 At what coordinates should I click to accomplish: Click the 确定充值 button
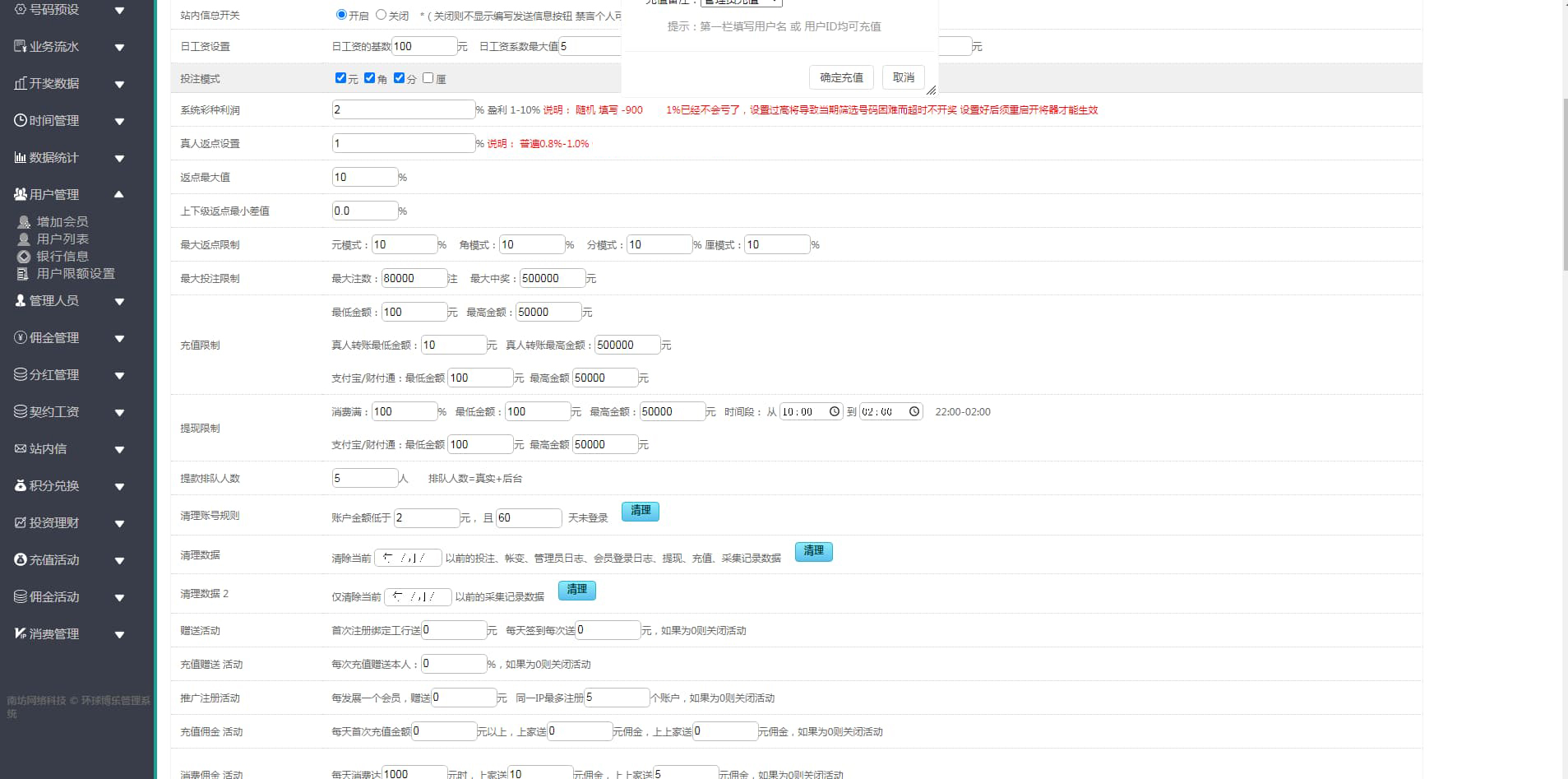click(x=841, y=77)
